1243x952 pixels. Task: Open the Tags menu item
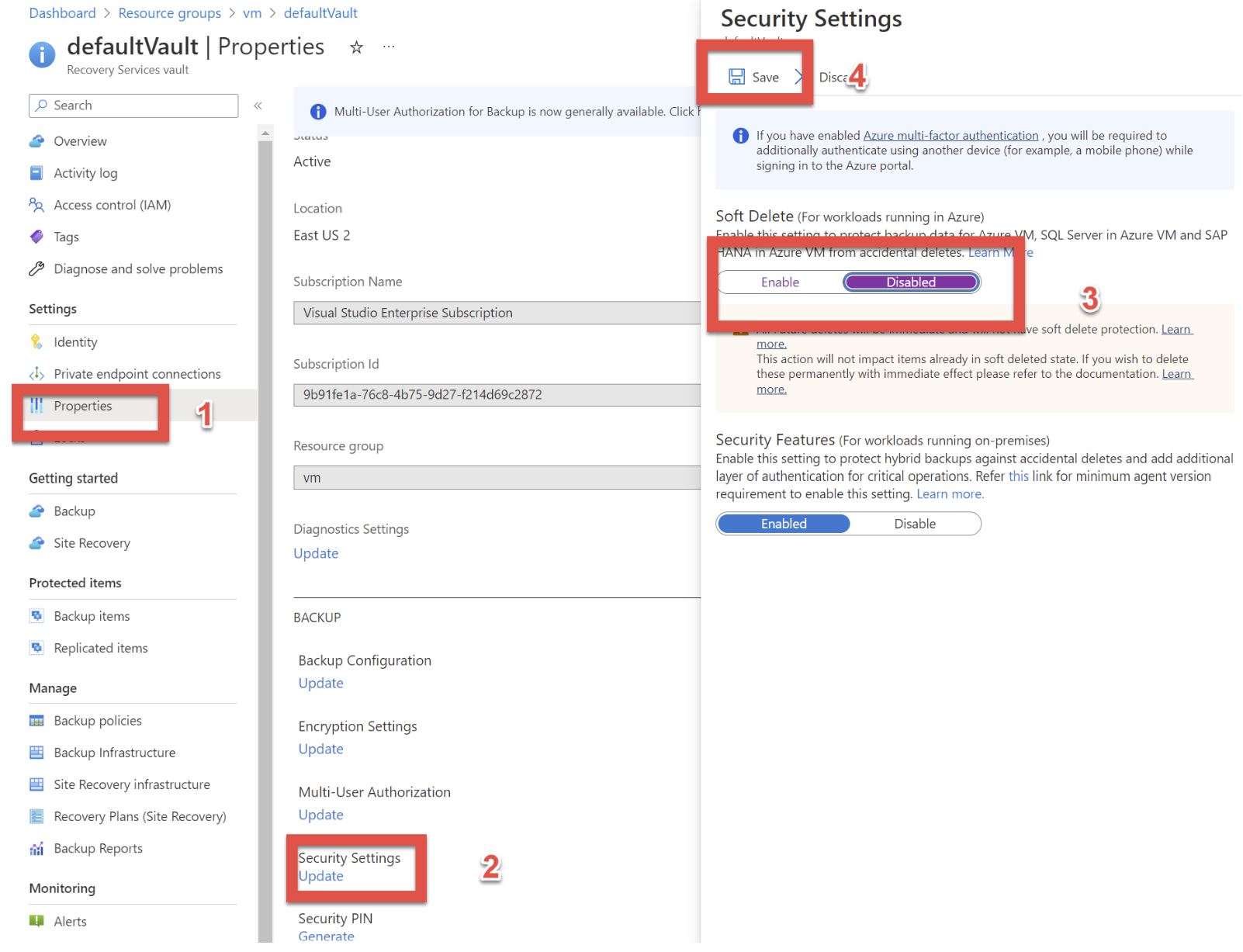coord(66,237)
